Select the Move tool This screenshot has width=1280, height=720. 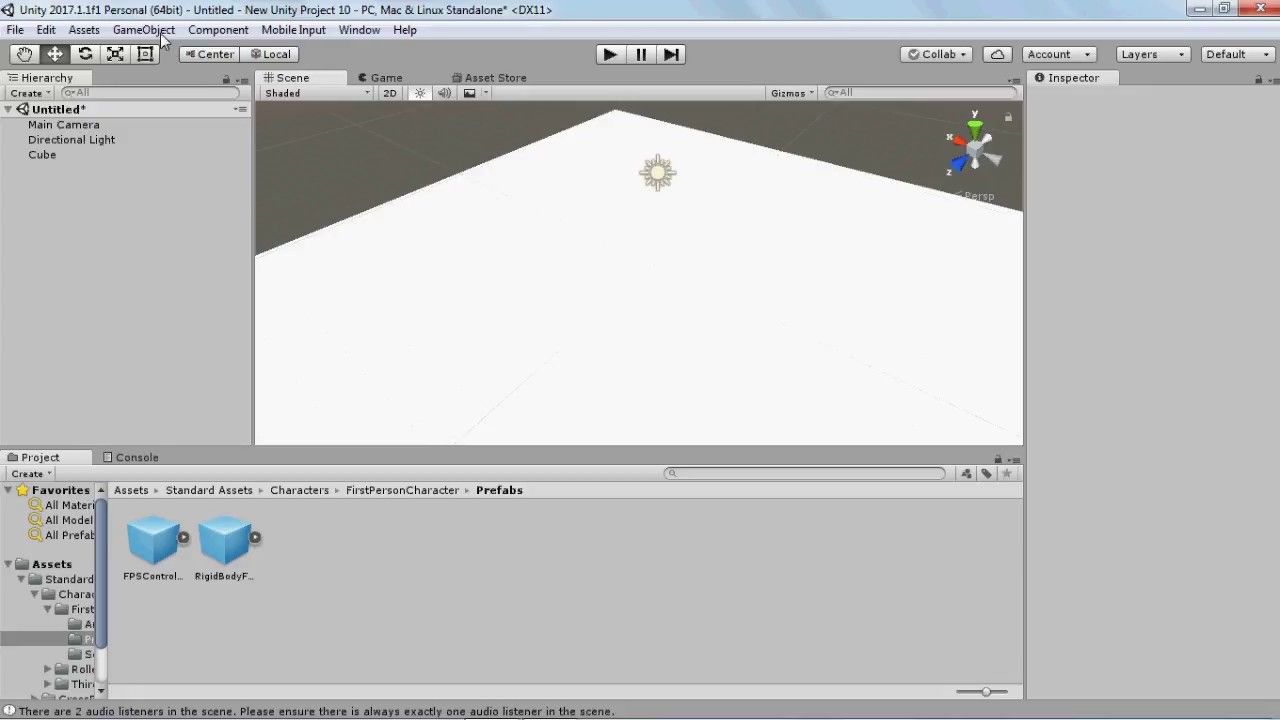(x=55, y=54)
